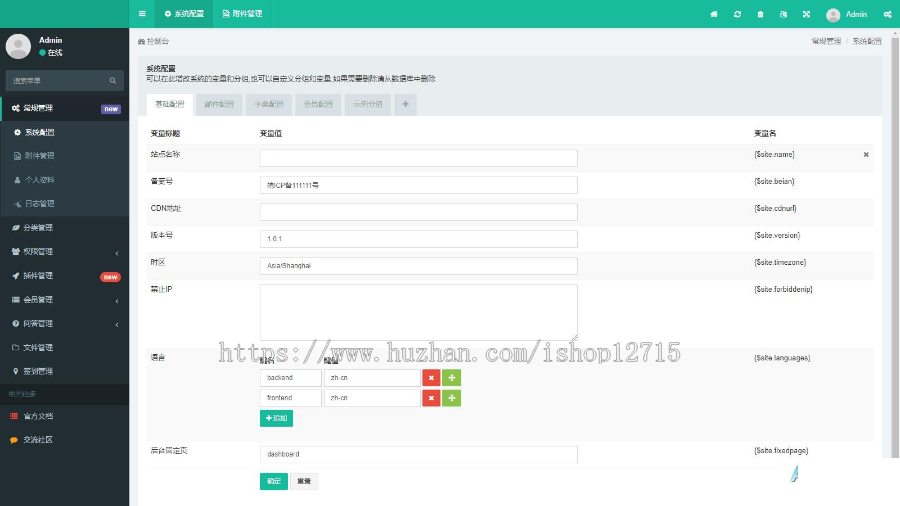Screen dimensions: 900x506
Task: Select the 邮件配置 config tab
Action: [x=219, y=104]
